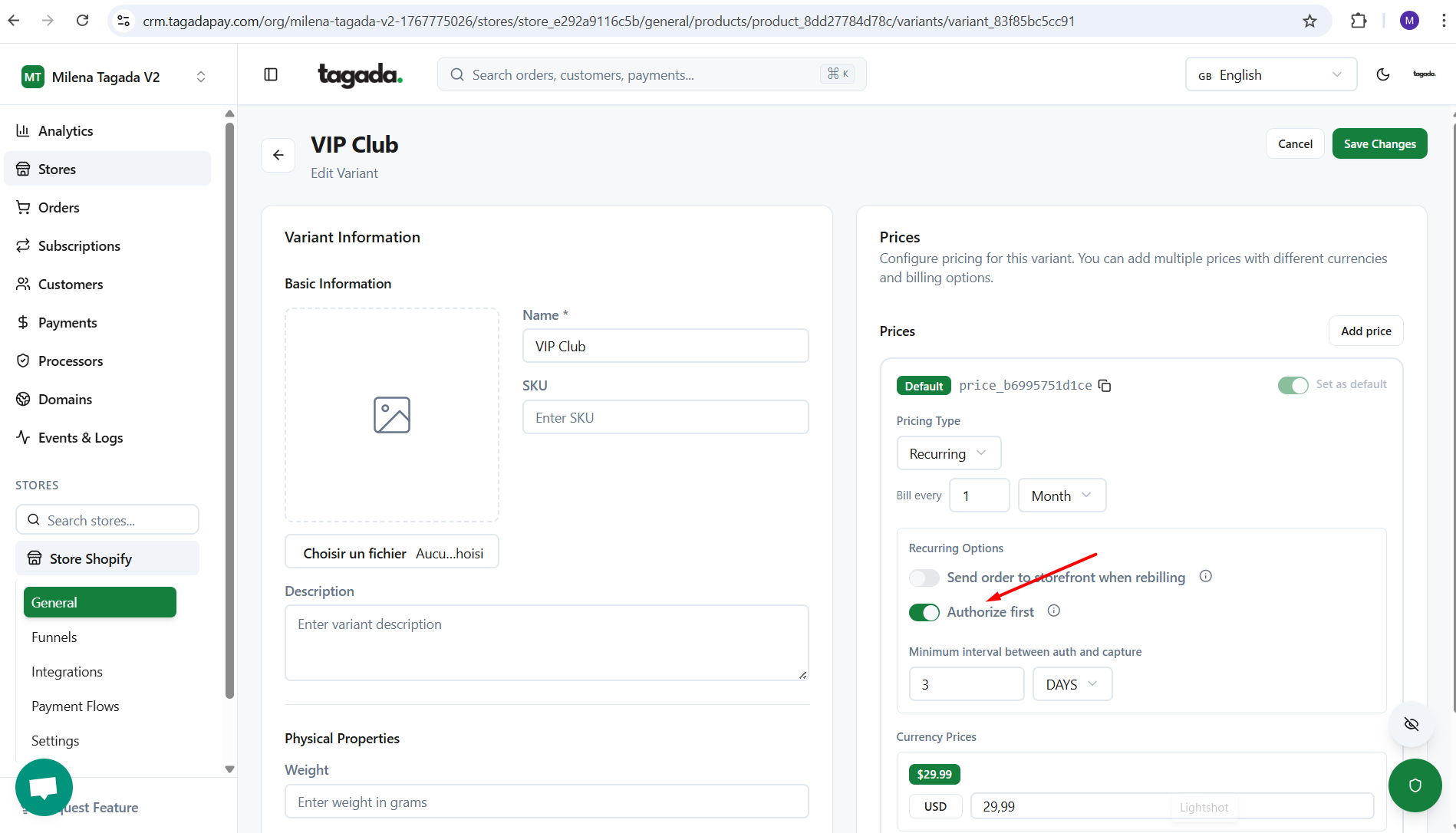
Task: Copy the price ID to clipboard
Action: coord(1105,386)
